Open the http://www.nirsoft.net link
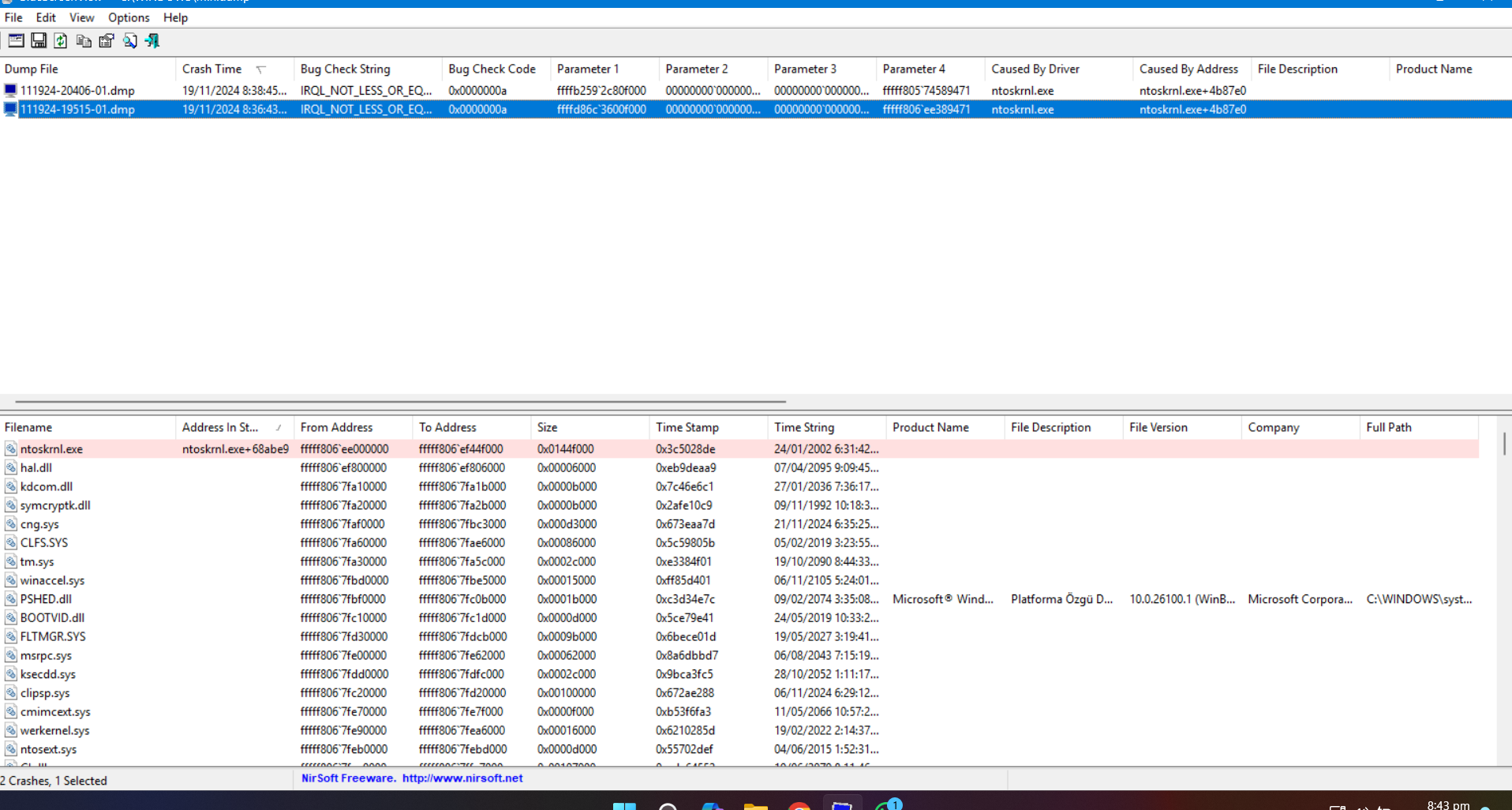 click(x=462, y=778)
